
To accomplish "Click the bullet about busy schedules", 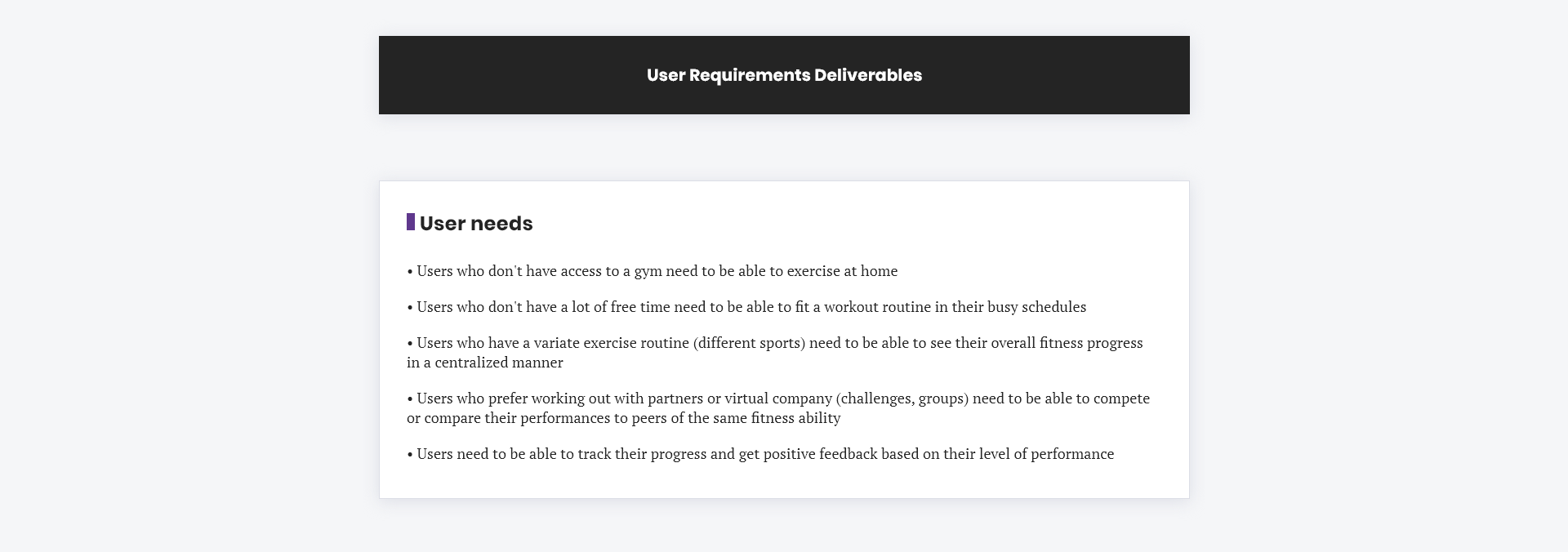I will (746, 307).
